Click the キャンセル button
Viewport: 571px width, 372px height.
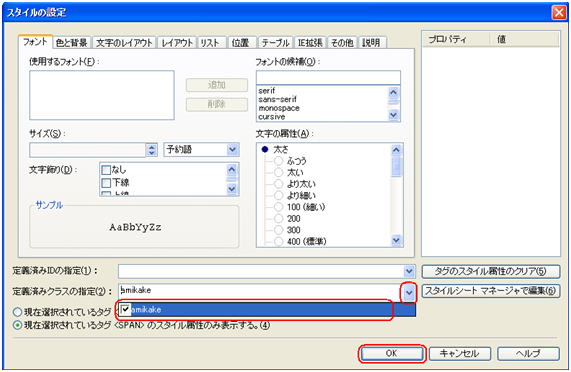pyautogui.click(x=460, y=353)
